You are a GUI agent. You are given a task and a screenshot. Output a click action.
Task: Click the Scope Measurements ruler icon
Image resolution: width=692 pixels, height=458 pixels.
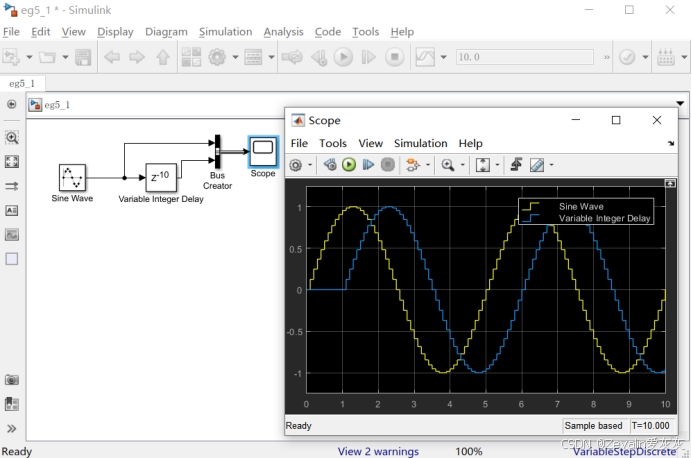tap(537, 165)
